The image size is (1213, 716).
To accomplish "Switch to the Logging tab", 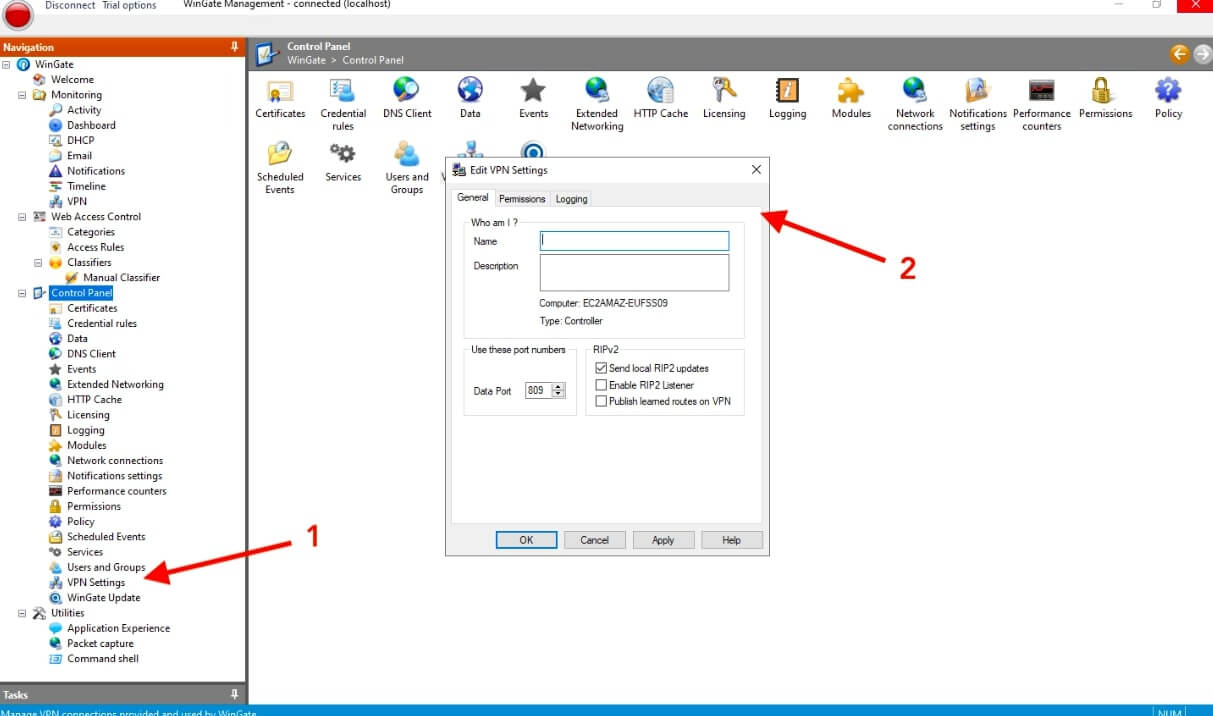I will click(x=571, y=199).
